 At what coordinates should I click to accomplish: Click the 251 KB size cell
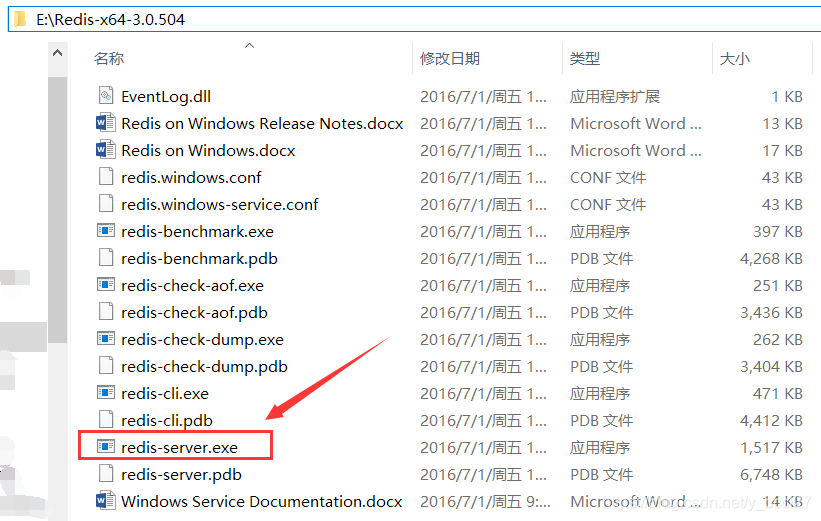(778, 285)
